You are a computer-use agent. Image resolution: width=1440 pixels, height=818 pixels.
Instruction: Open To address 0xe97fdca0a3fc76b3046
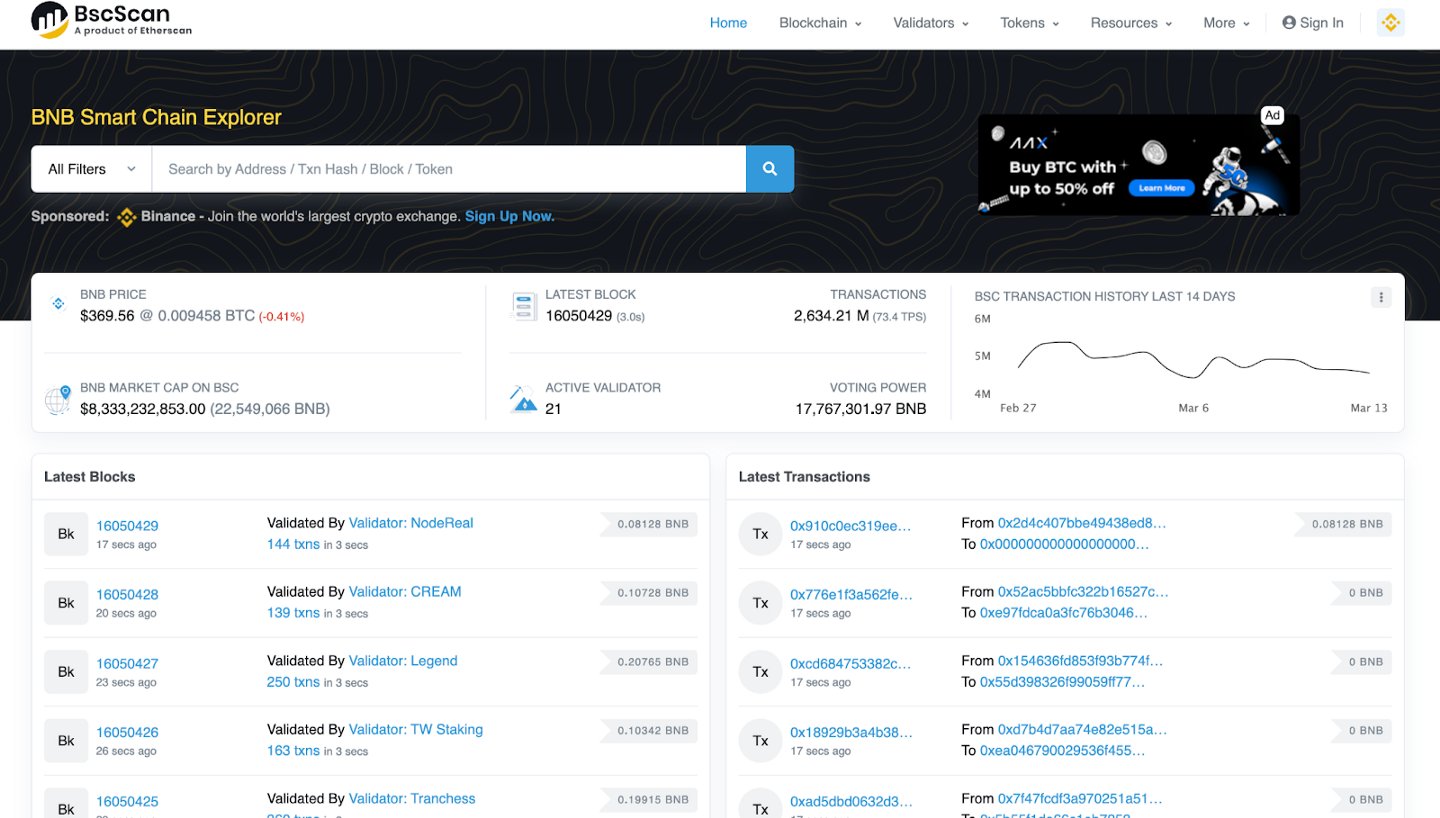coord(1064,613)
